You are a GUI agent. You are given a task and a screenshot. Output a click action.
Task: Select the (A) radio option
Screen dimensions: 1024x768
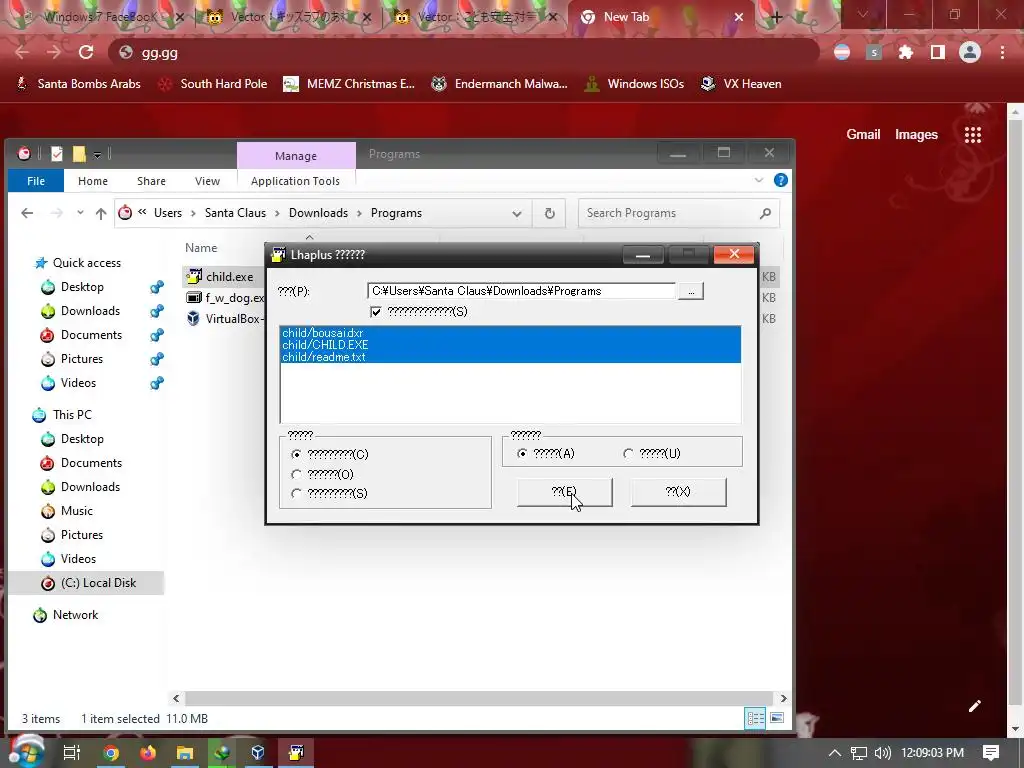522,453
